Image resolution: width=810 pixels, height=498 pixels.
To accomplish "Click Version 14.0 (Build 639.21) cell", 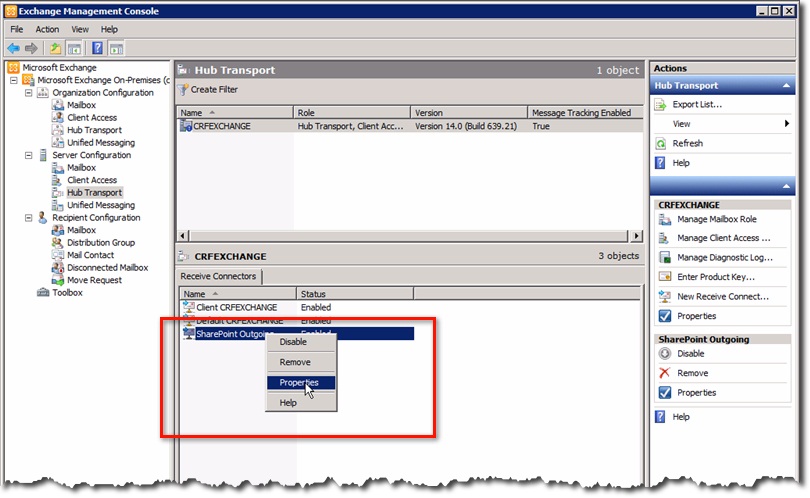I will [x=466, y=126].
